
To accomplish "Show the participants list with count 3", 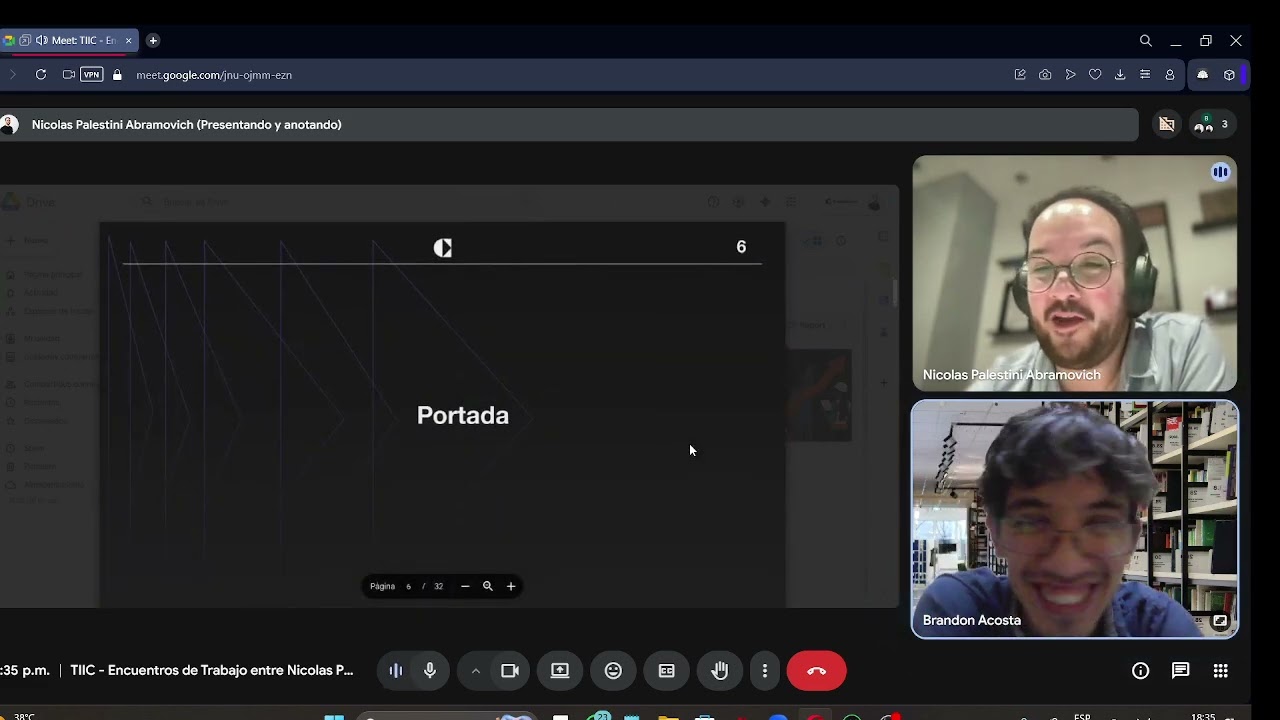I will pyautogui.click(x=1213, y=125).
